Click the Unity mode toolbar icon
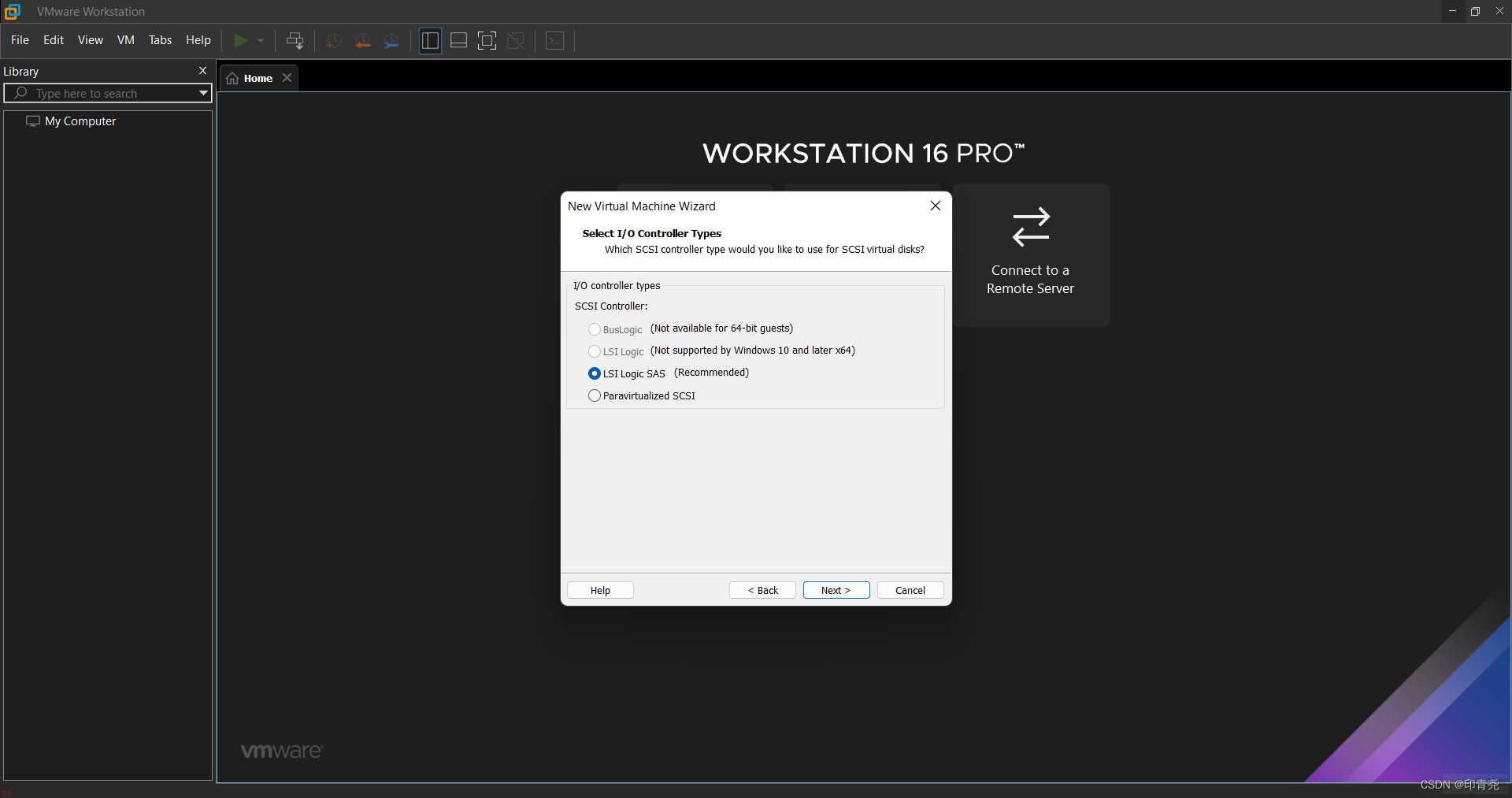Image resolution: width=1512 pixels, height=798 pixels. (516, 41)
